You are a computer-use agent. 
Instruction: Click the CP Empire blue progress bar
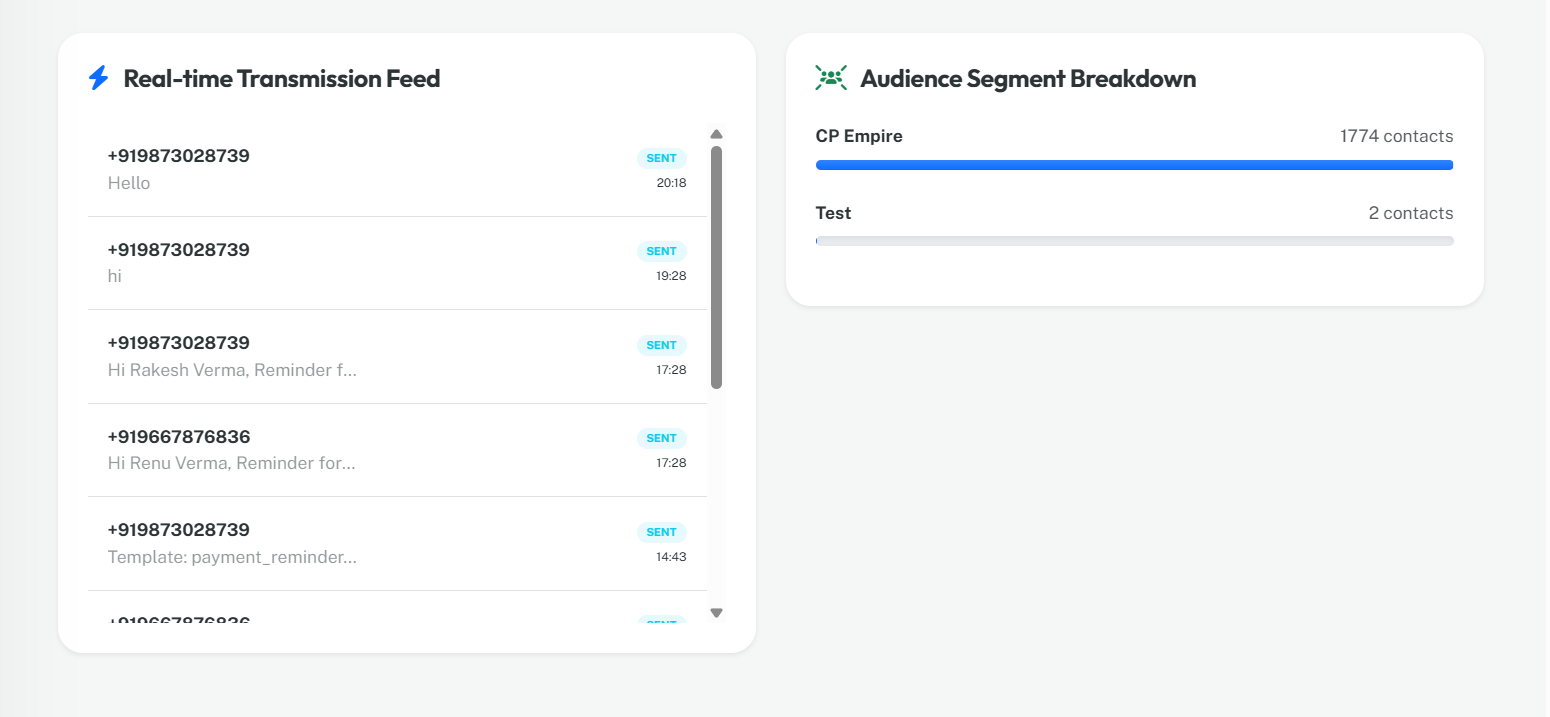point(1134,165)
